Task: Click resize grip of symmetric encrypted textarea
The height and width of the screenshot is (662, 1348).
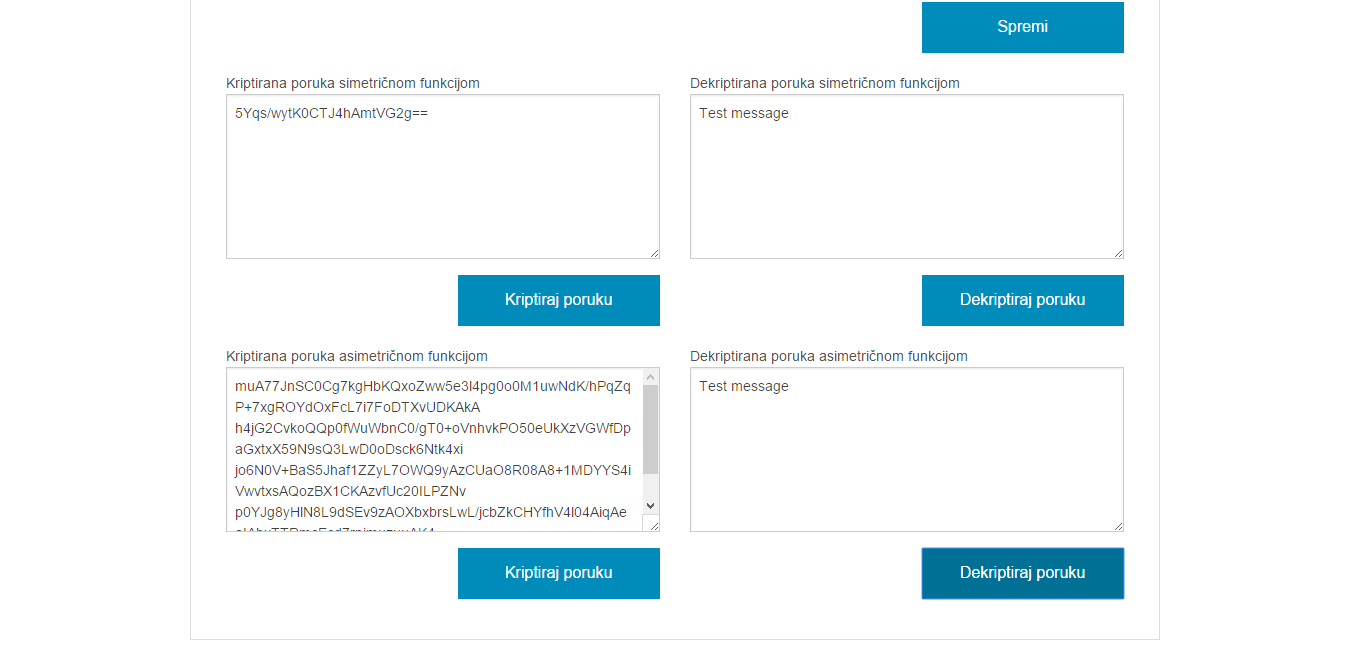Action: coord(653,252)
